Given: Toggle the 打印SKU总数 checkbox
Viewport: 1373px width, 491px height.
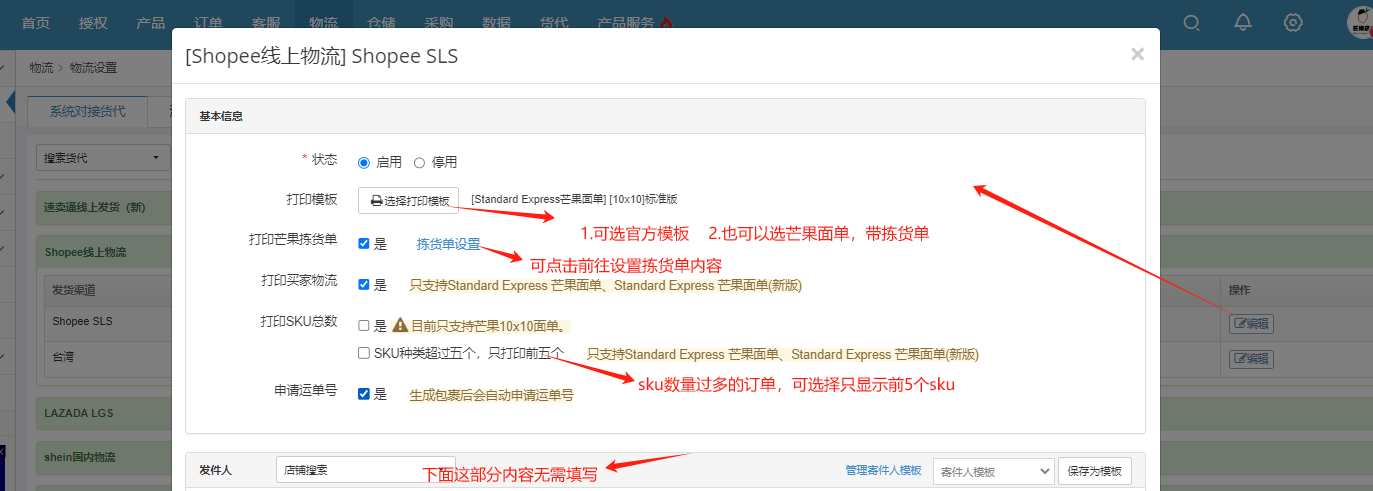Looking at the screenshot, I should (x=364, y=325).
